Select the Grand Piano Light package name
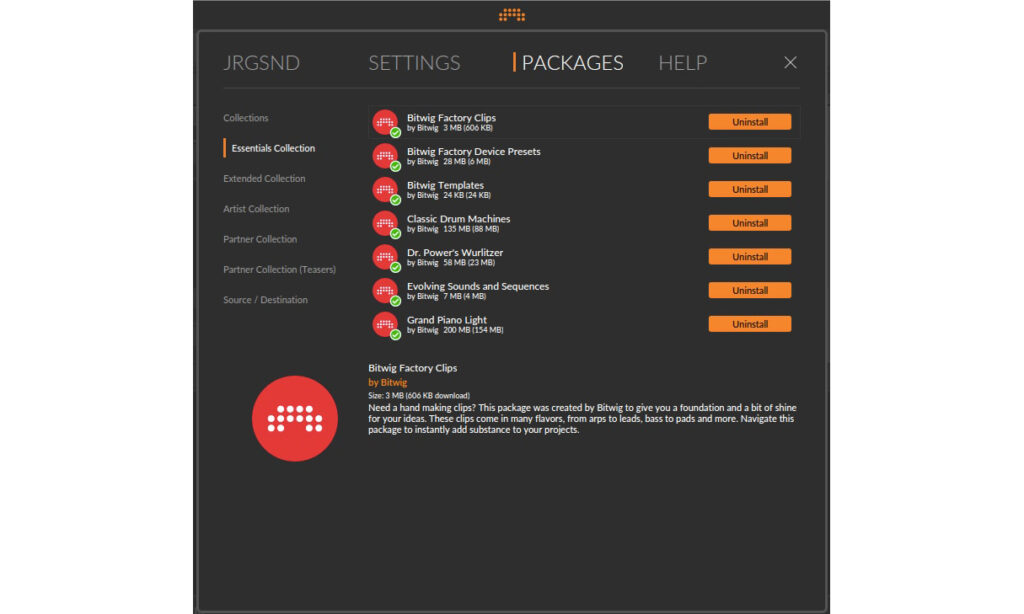 [447, 320]
